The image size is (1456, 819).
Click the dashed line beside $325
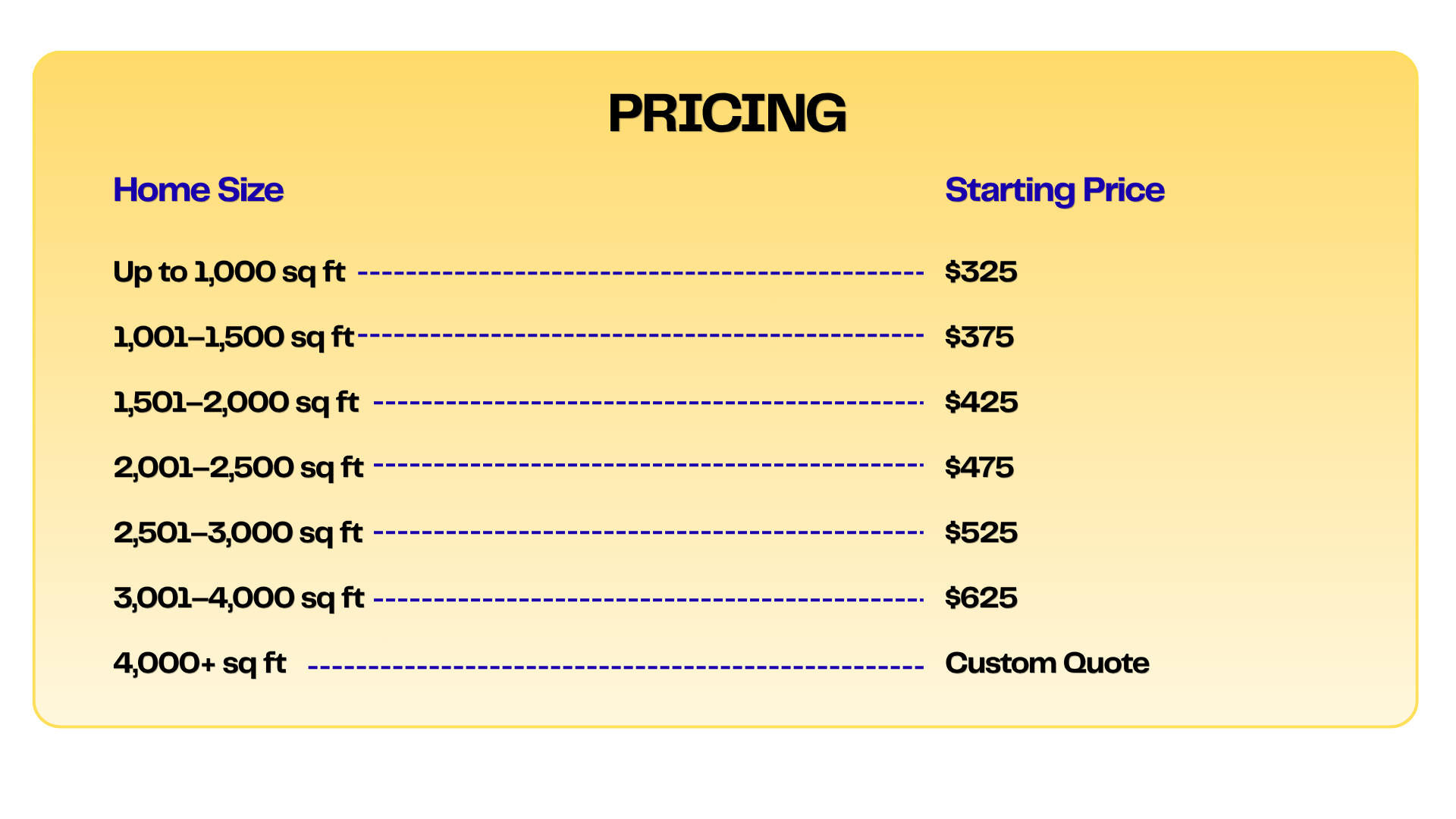[641, 273]
